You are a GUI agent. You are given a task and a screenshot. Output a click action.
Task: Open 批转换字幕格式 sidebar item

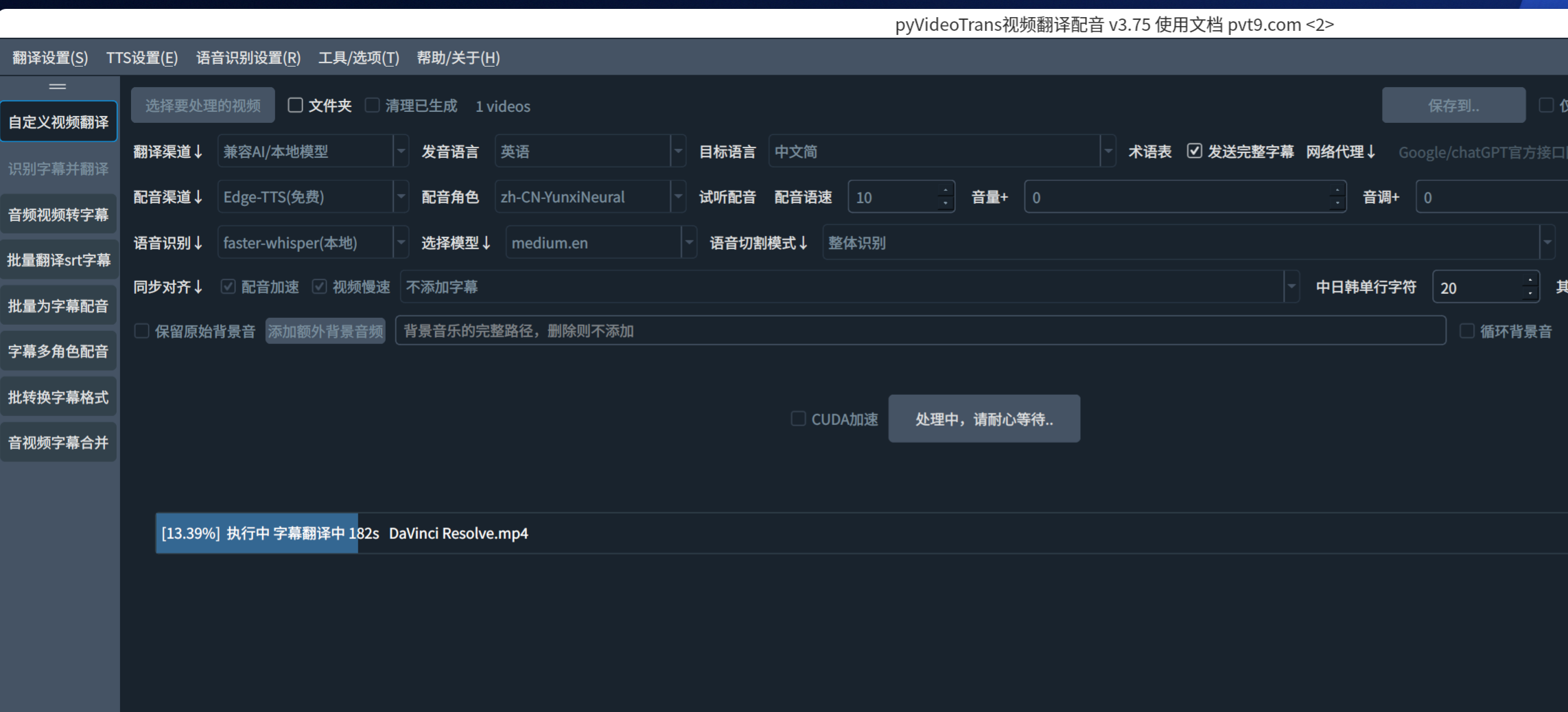click(58, 398)
